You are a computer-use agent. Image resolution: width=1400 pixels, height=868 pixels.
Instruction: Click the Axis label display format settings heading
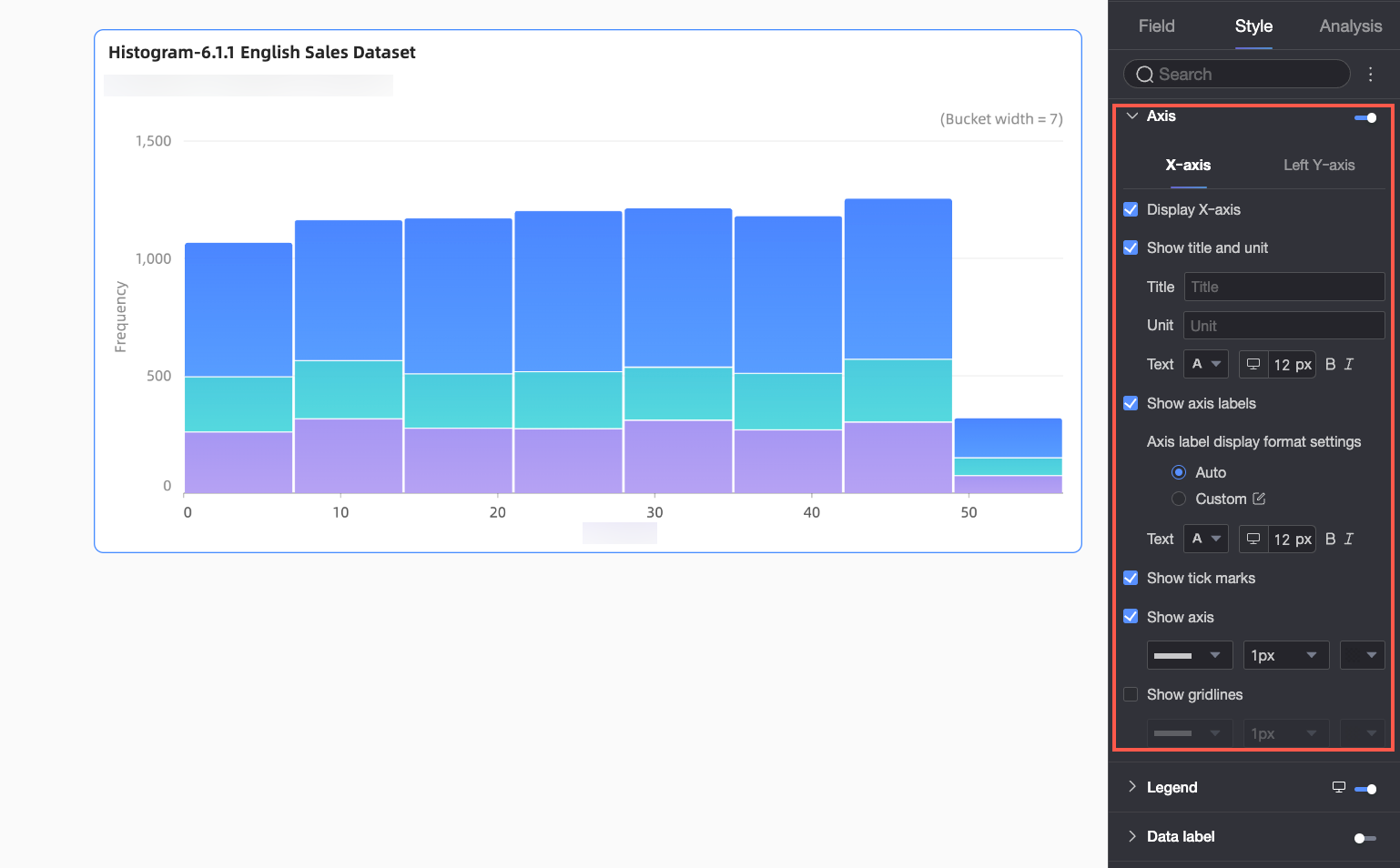[x=1253, y=441]
